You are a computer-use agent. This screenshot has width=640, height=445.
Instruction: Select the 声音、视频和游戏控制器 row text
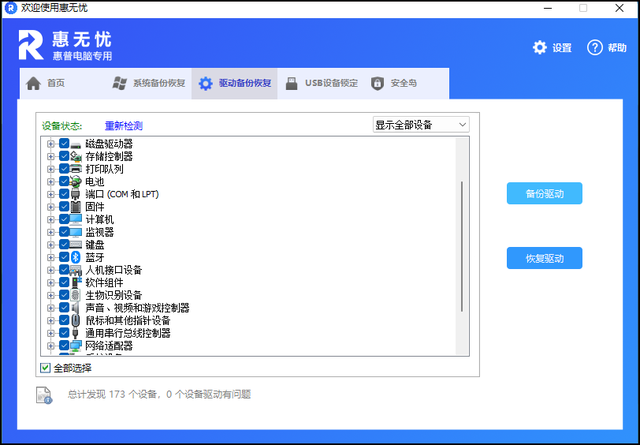tap(138, 308)
